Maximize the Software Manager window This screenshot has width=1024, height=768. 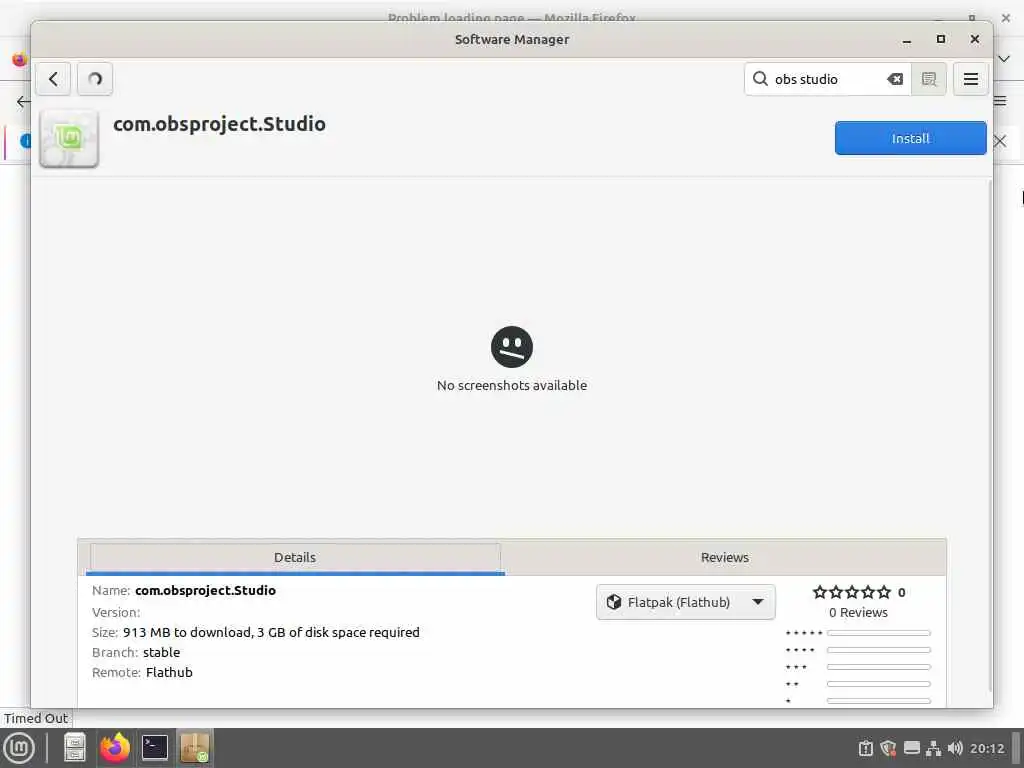[940, 39]
